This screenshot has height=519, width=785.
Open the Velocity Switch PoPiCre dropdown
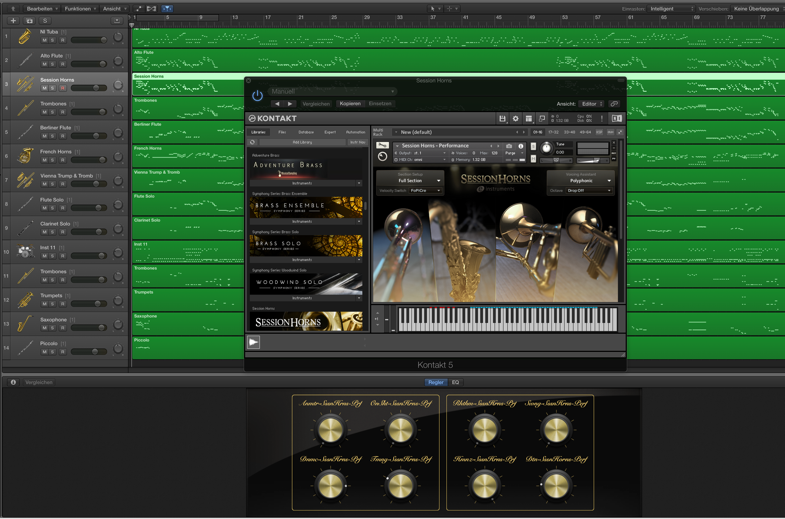[426, 191]
